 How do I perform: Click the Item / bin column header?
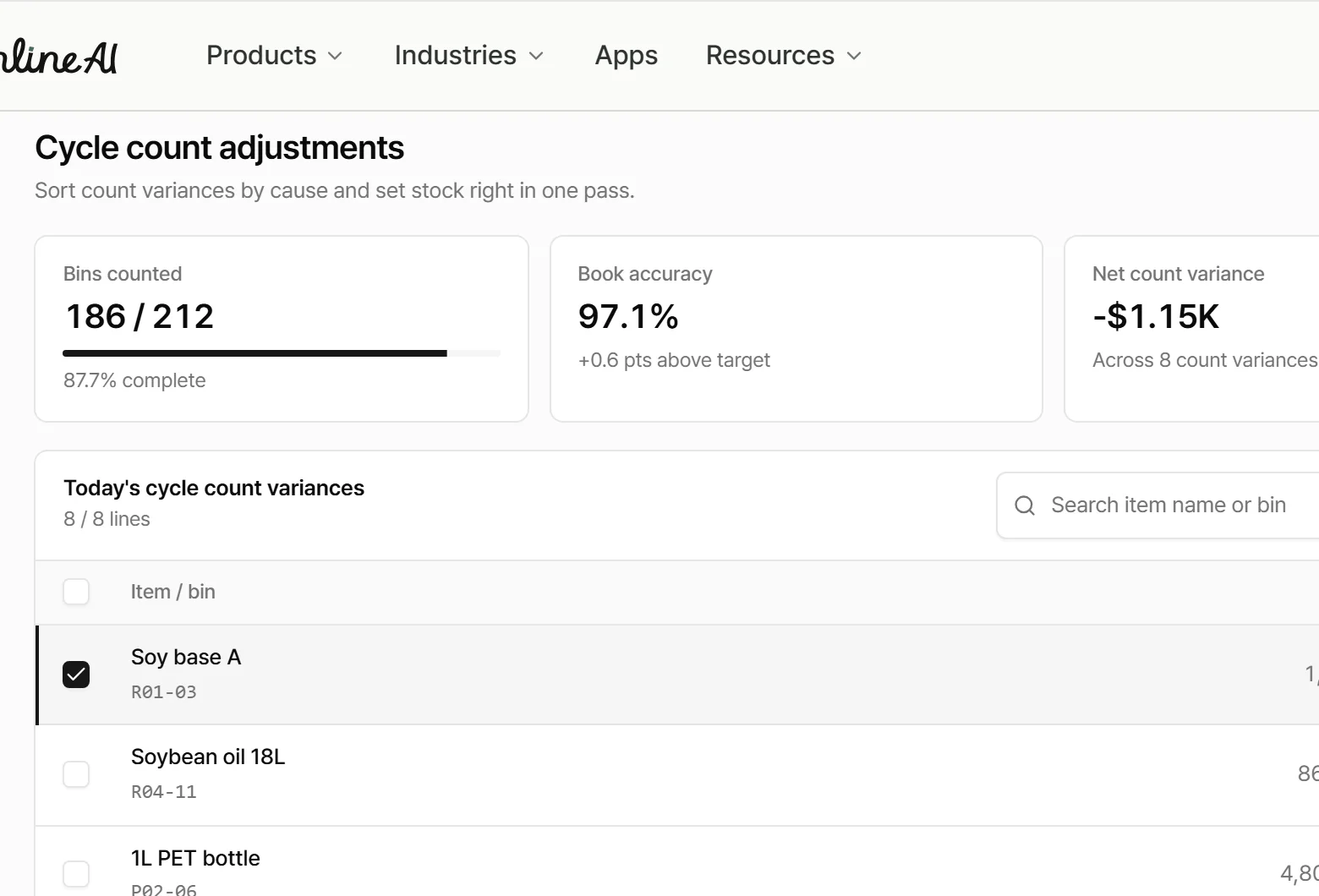pyautogui.click(x=173, y=592)
